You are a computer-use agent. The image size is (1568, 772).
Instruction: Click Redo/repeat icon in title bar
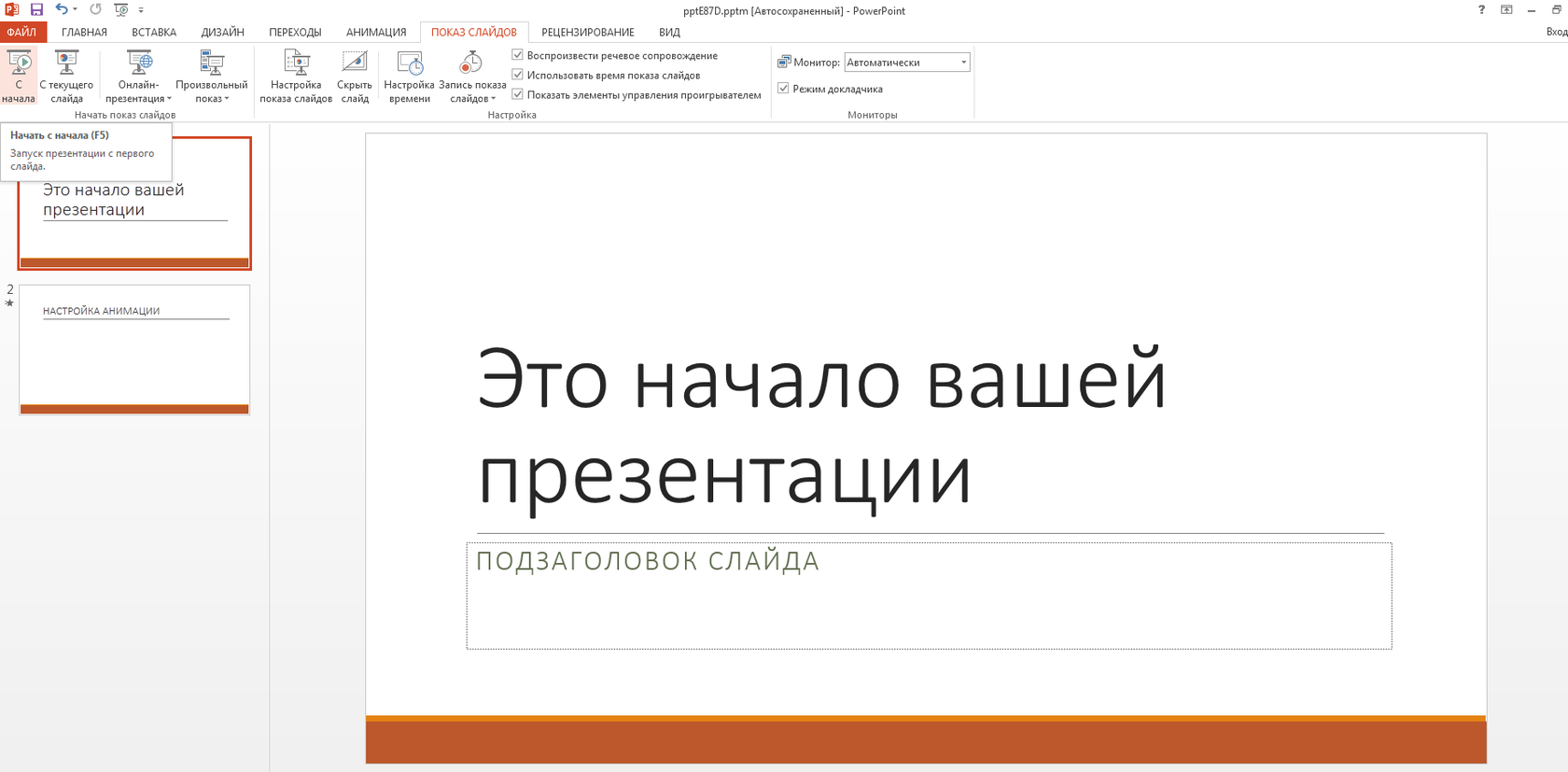[x=95, y=9]
